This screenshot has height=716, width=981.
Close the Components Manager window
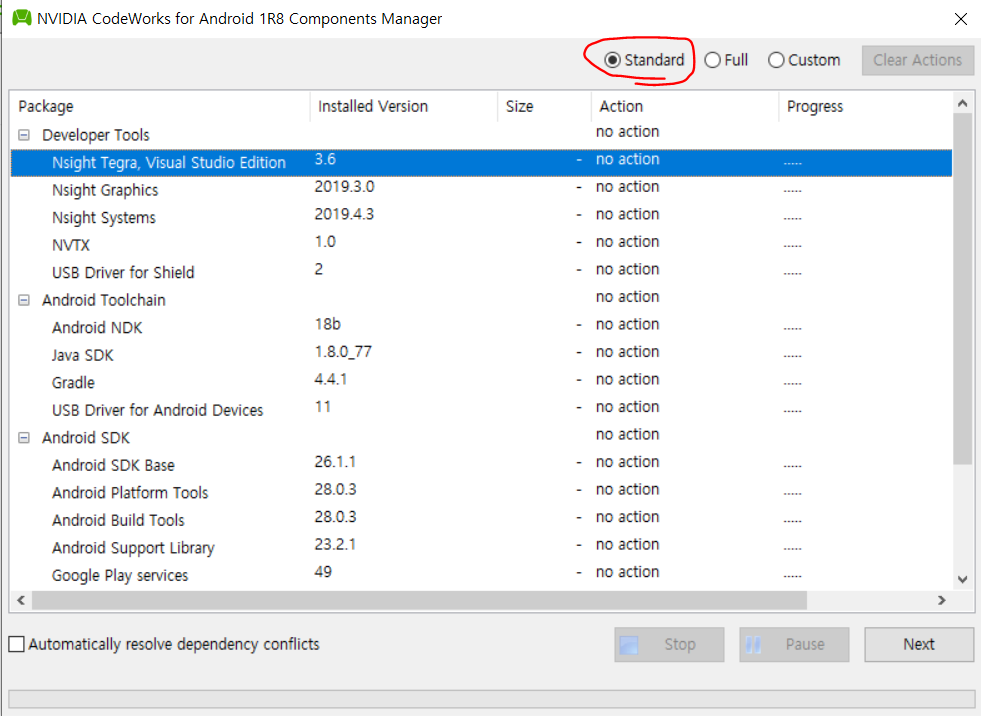click(x=961, y=19)
